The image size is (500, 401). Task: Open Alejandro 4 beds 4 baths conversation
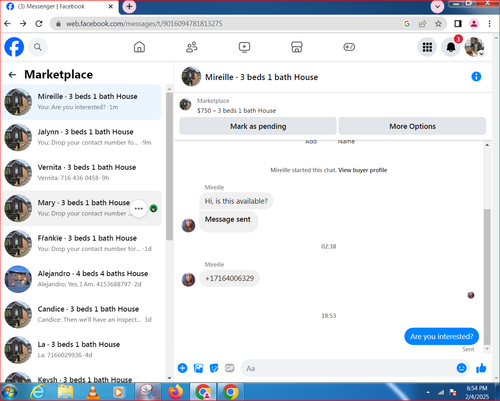coord(81,279)
